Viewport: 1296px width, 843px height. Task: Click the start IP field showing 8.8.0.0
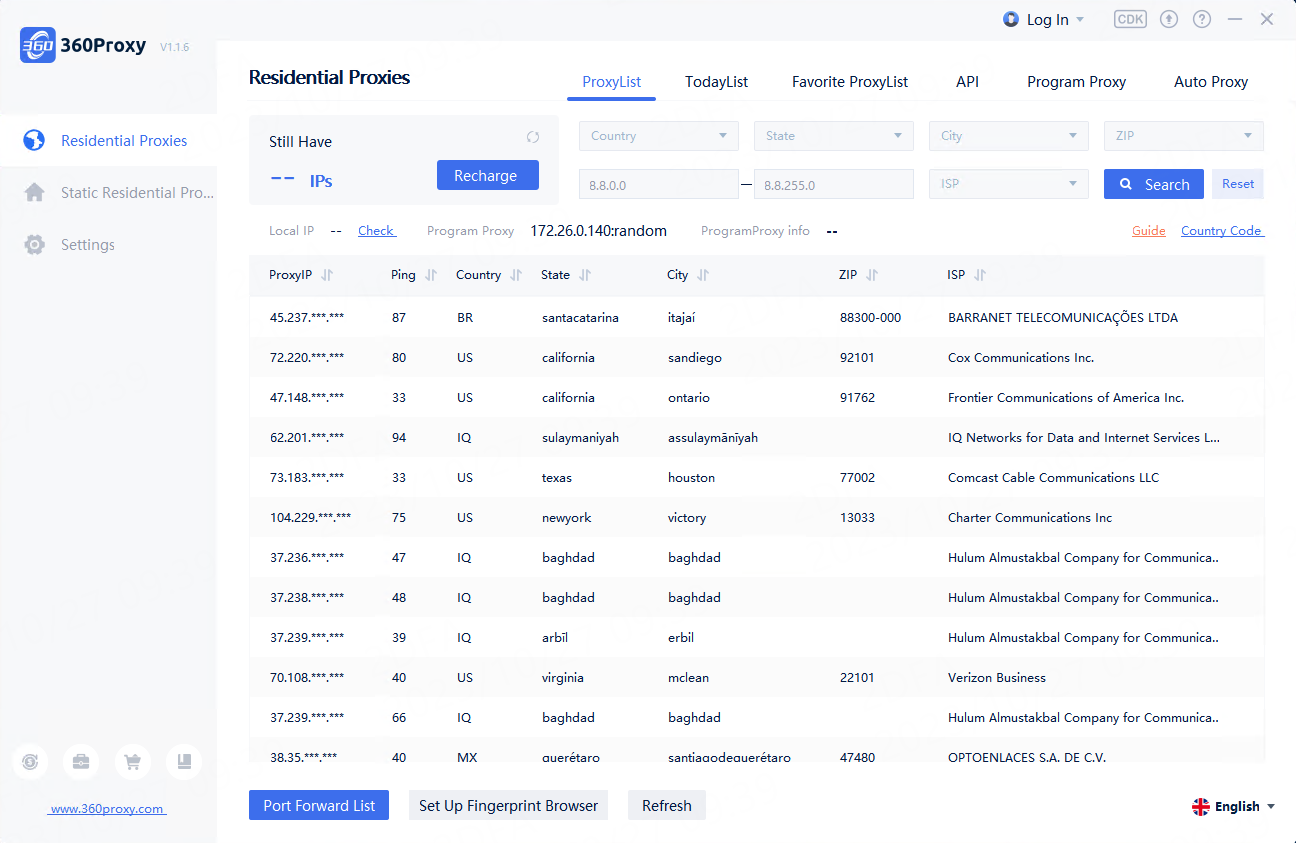659,184
